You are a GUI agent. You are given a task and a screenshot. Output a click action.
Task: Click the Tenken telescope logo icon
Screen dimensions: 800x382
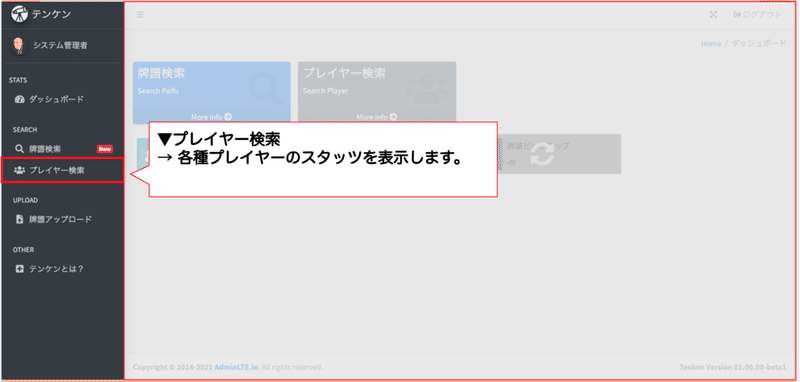pos(19,14)
